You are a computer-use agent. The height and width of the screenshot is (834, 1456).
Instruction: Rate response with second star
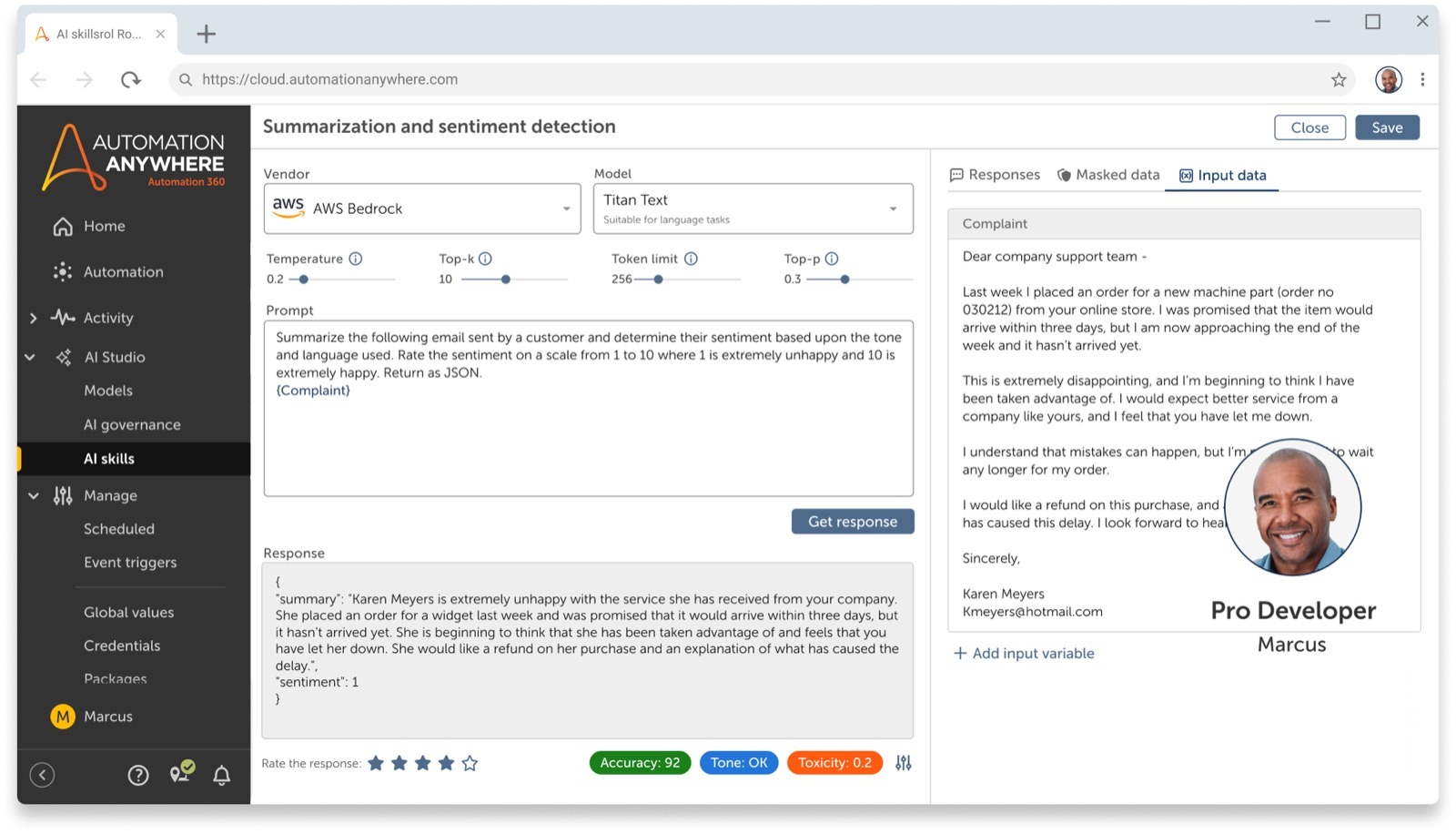[399, 763]
